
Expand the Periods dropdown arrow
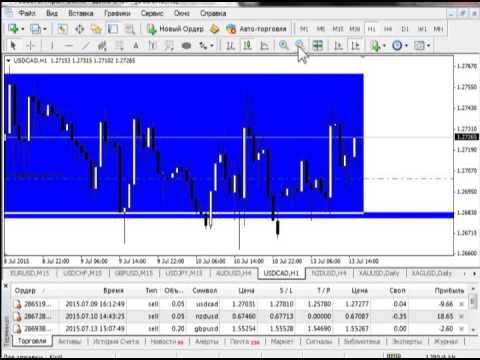click(x=406, y=45)
